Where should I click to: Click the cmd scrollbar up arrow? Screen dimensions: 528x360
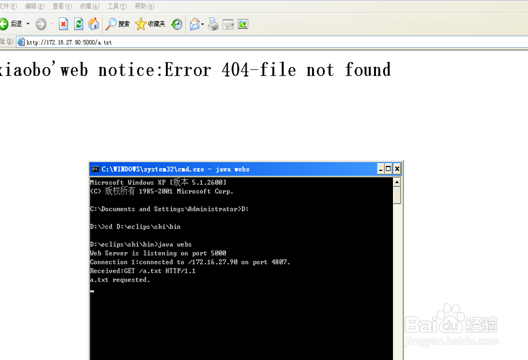[397, 182]
